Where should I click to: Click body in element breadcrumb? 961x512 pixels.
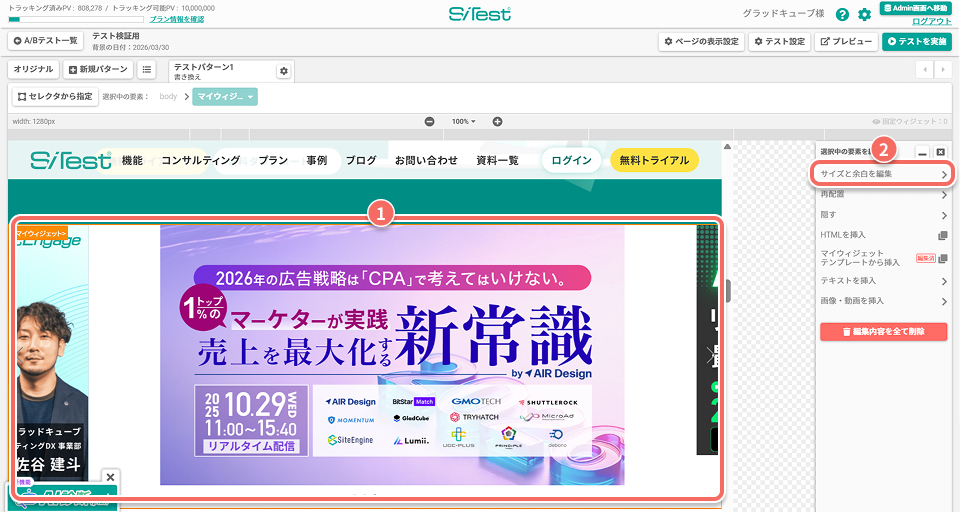[168, 97]
